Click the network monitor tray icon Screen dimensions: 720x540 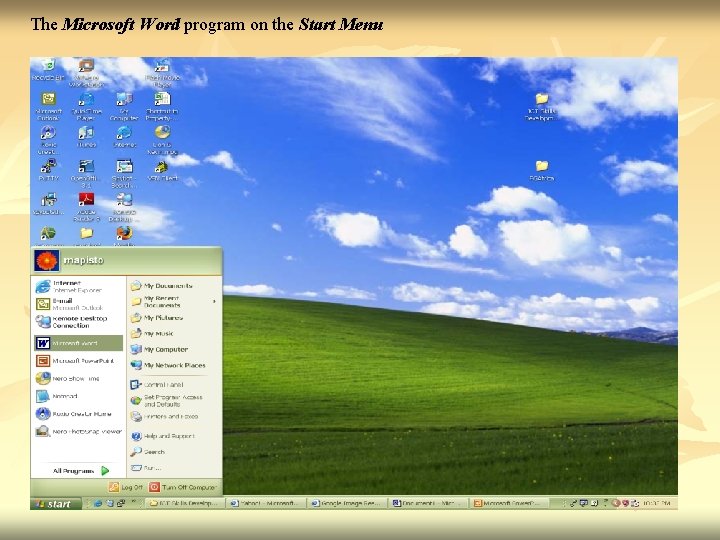(x=584, y=503)
